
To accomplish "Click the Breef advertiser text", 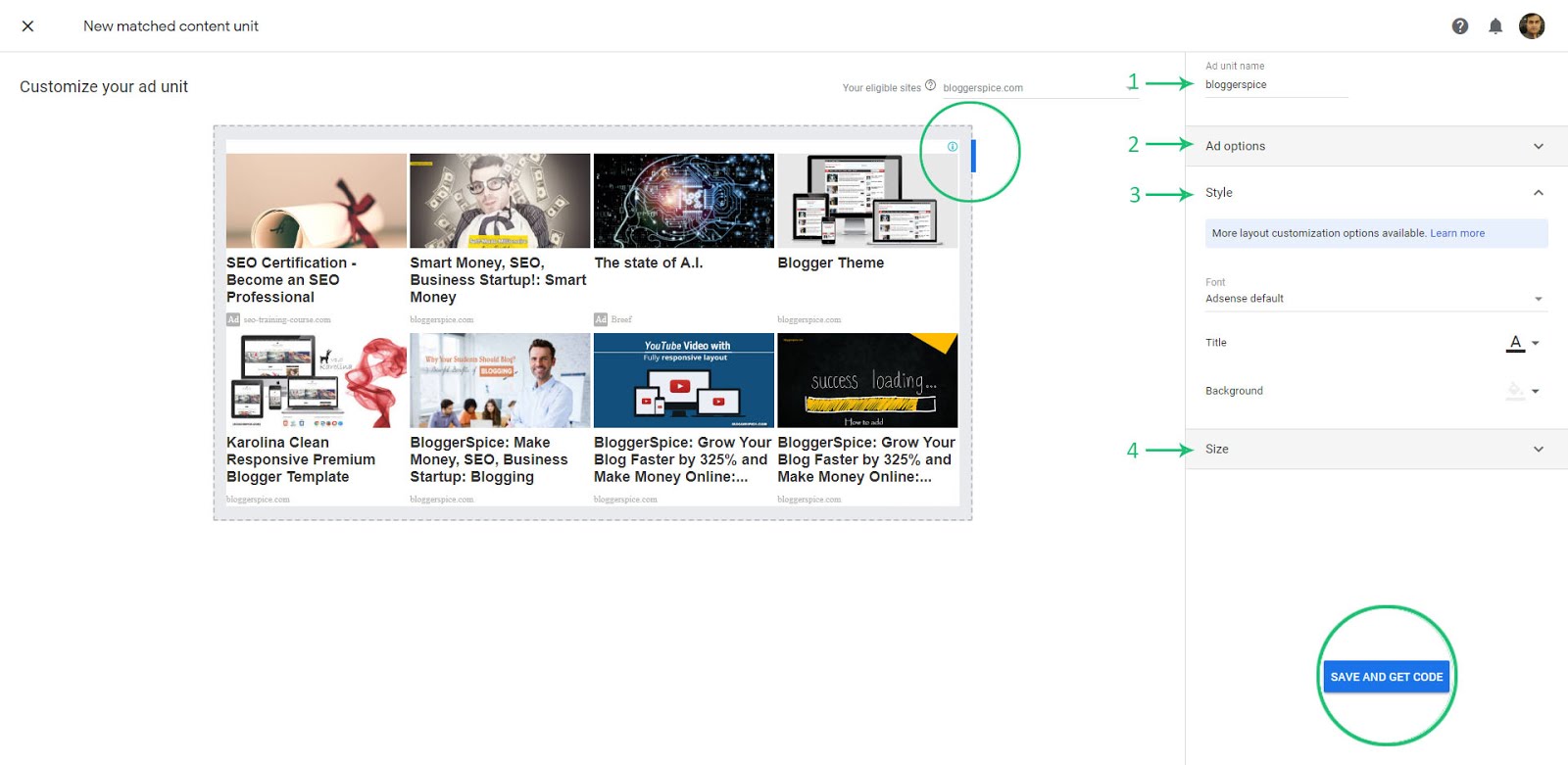I will (x=621, y=319).
